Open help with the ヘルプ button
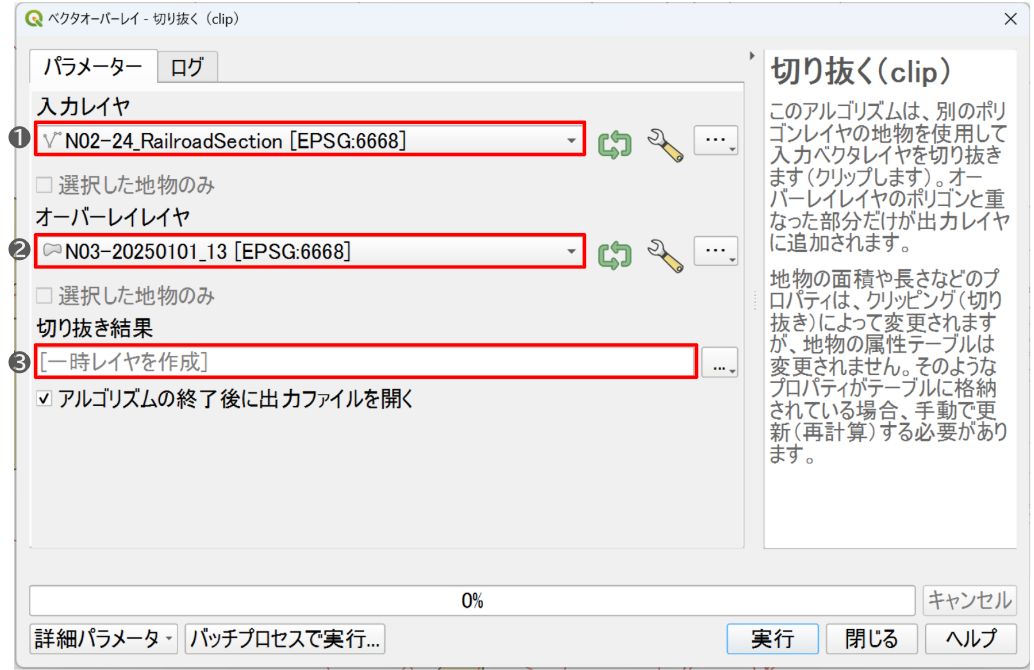This screenshot has width=1034, height=670. click(971, 638)
